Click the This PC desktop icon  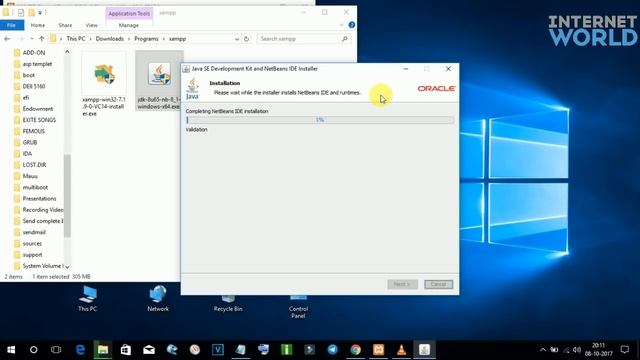click(x=87, y=299)
